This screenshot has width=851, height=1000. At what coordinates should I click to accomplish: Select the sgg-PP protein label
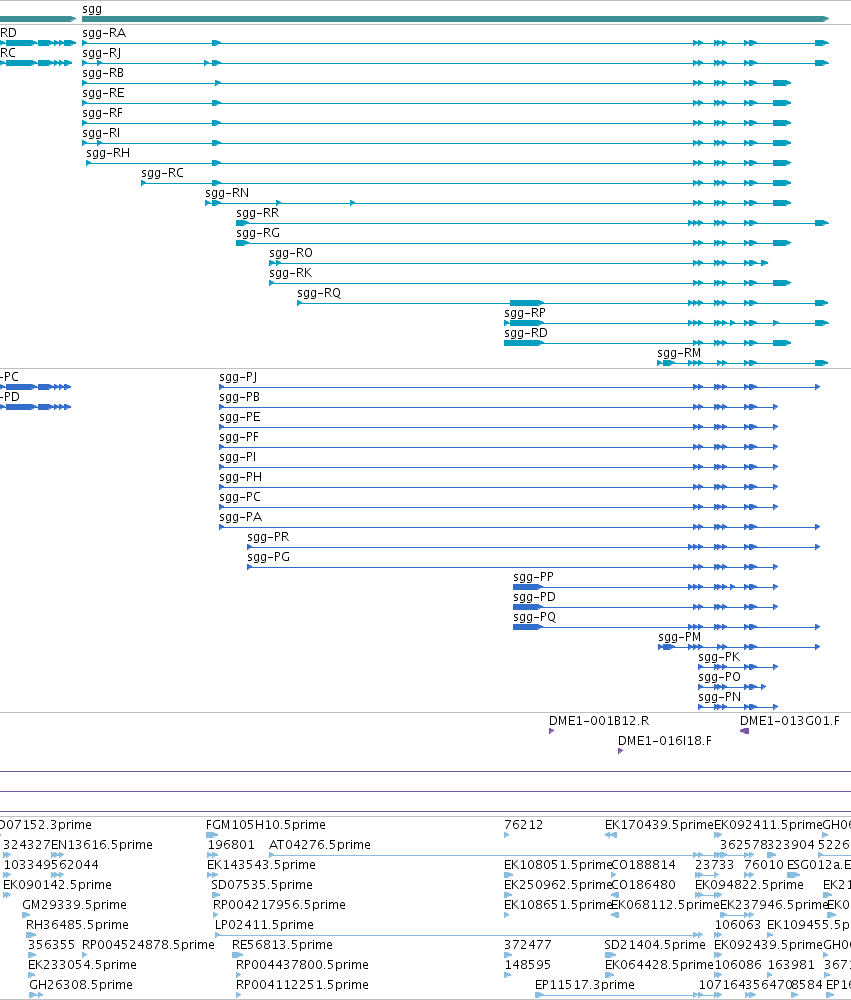coord(533,577)
